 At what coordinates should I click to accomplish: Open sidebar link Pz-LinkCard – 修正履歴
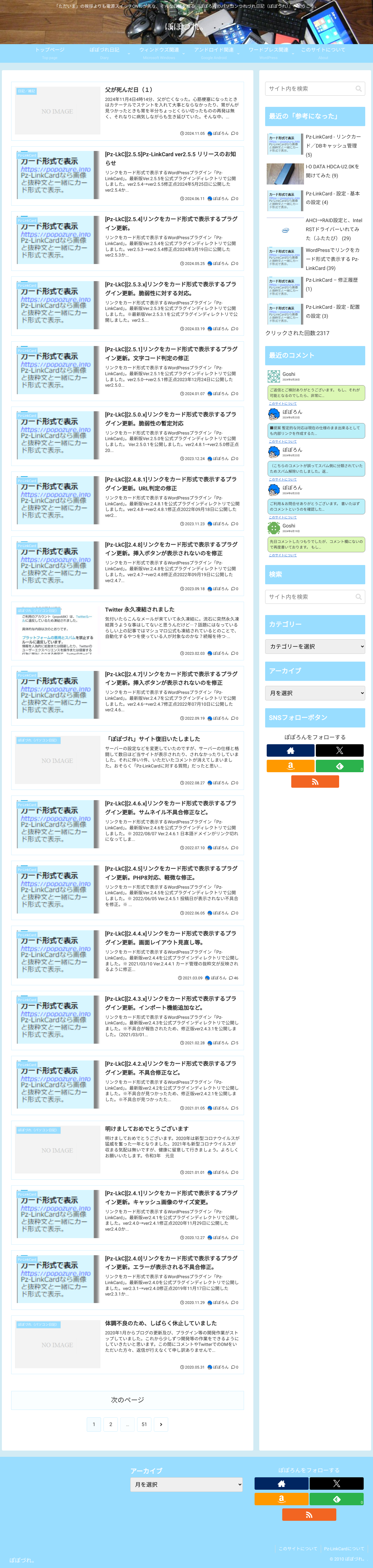click(332, 284)
